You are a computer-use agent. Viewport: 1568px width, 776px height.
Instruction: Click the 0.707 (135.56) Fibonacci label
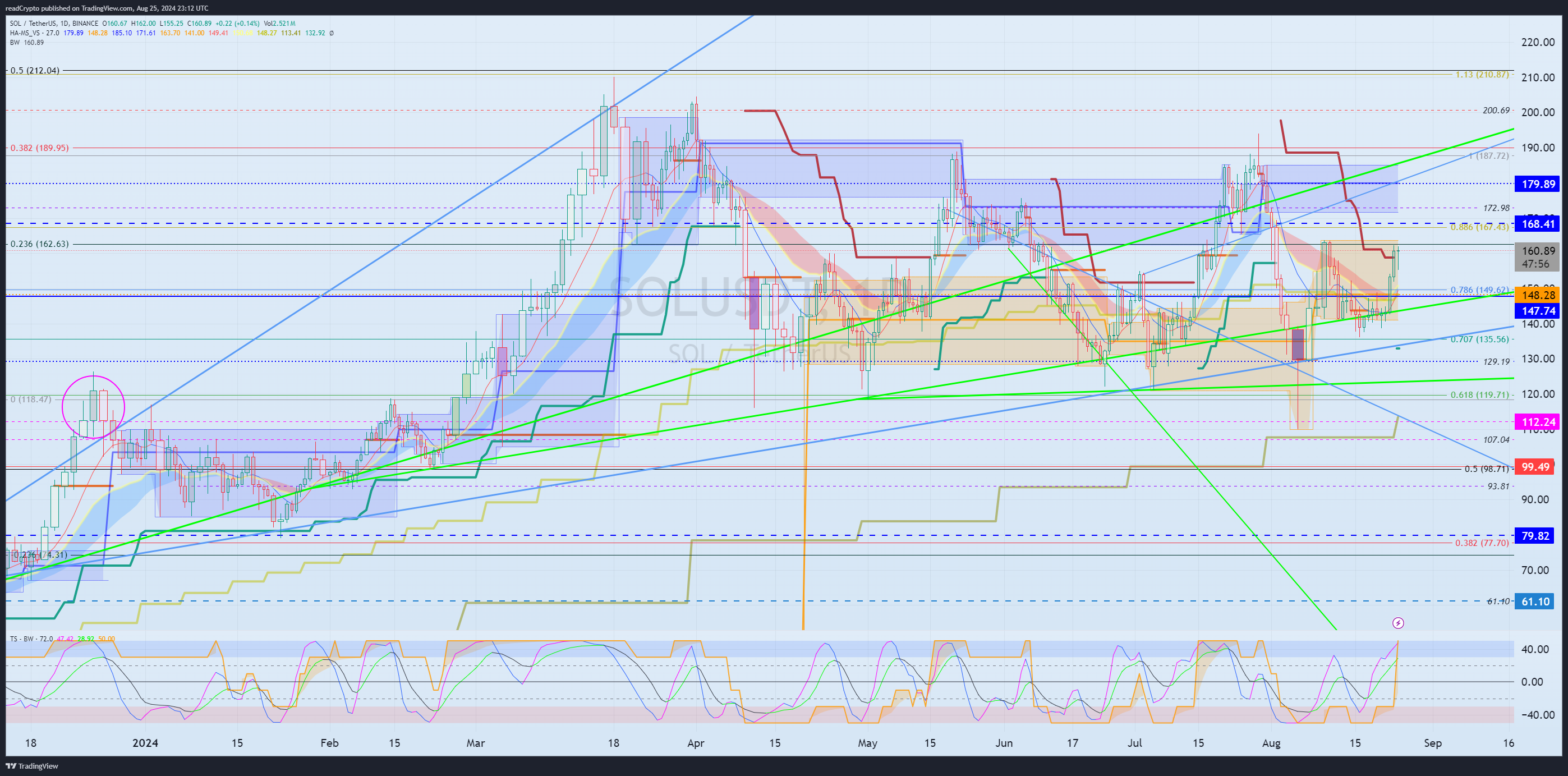pos(1480,339)
